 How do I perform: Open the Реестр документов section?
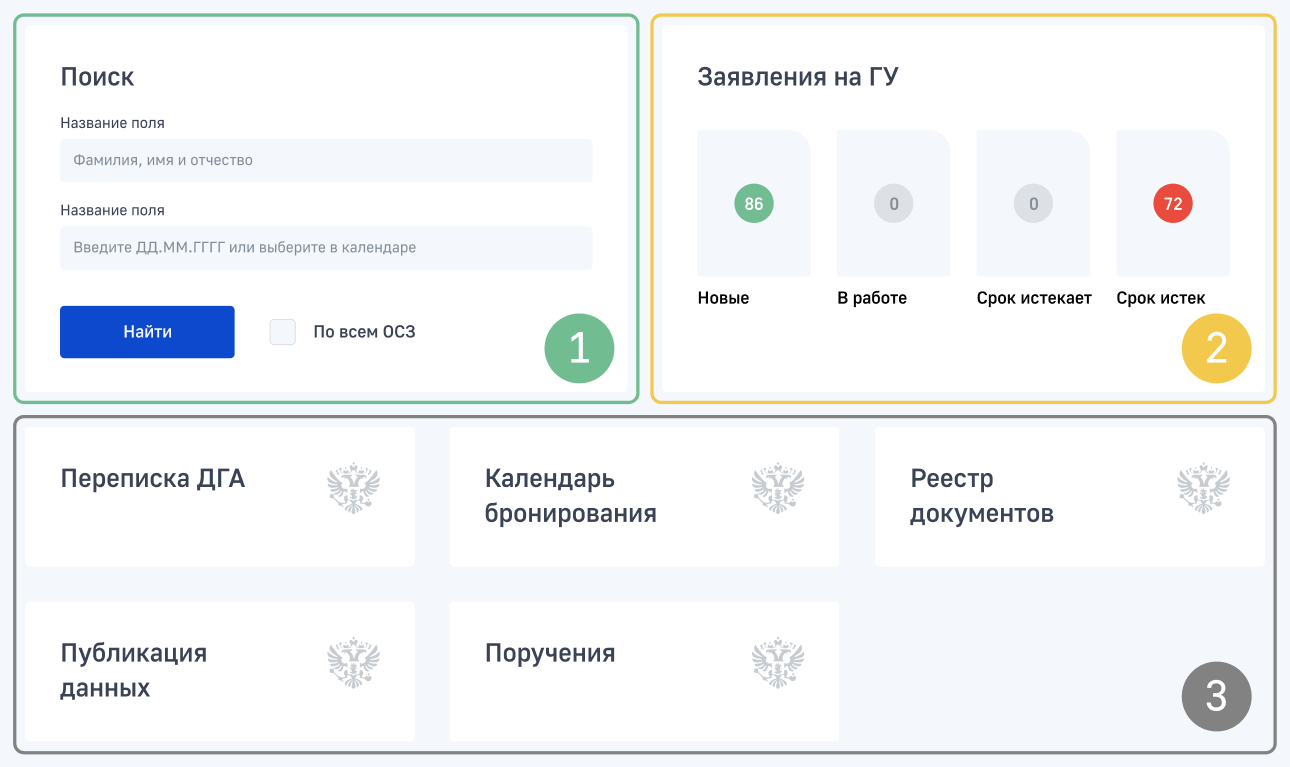1070,497
